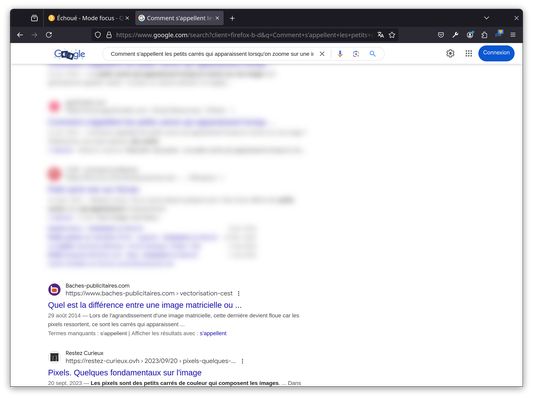Open developer tools wrench icon

[455, 35]
